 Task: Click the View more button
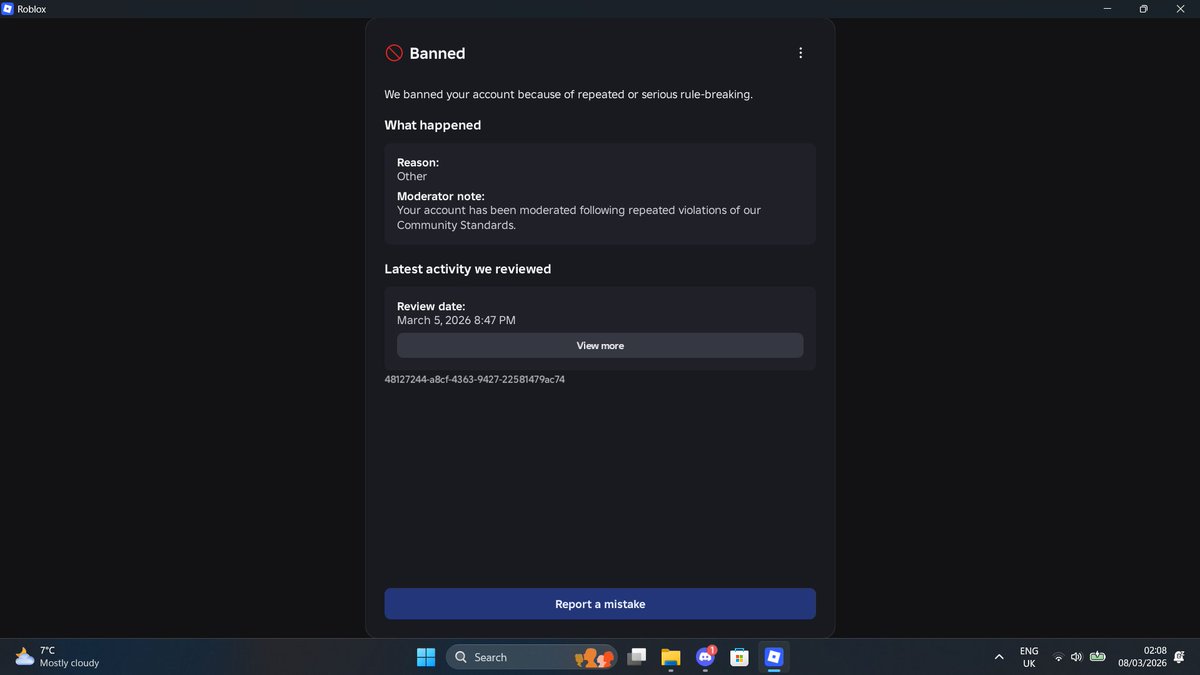pyautogui.click(x=600, y=345)
